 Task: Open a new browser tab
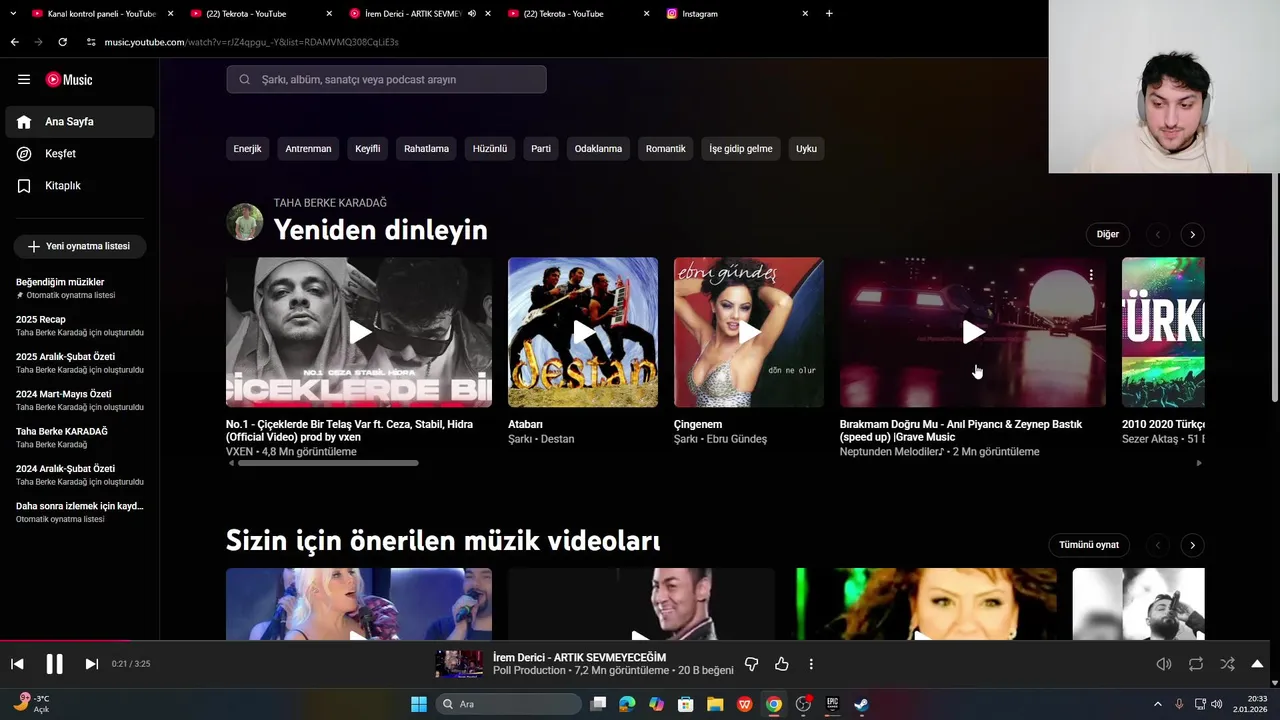click(829, 14)
